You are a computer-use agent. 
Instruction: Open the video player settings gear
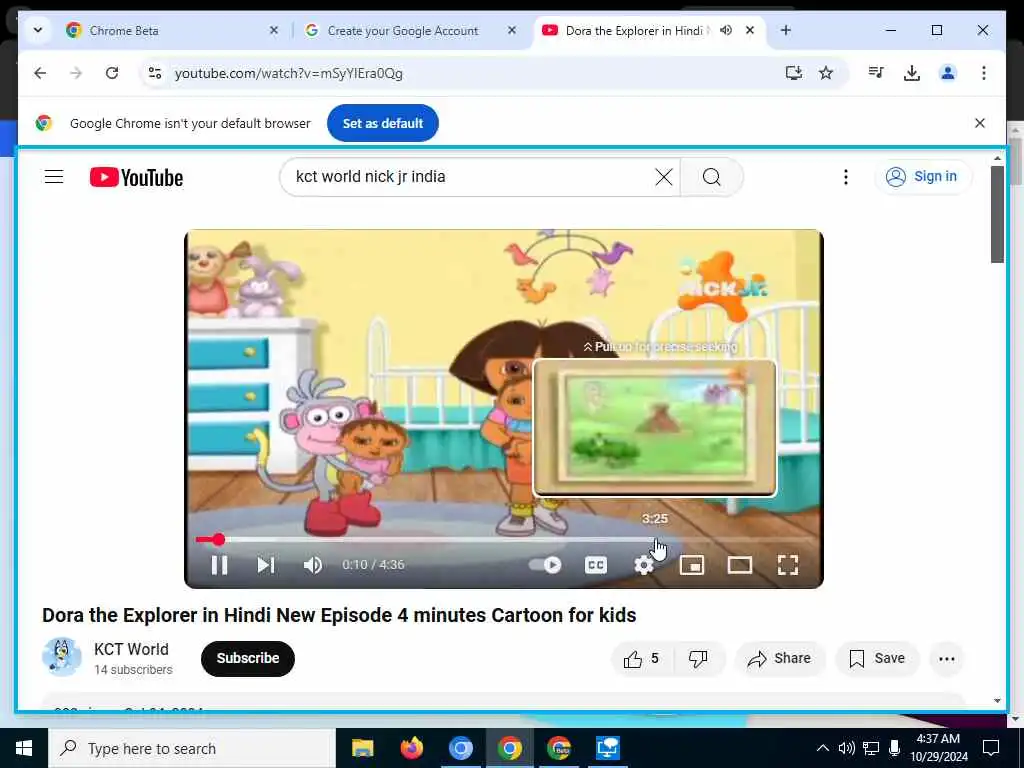(644, 565)
